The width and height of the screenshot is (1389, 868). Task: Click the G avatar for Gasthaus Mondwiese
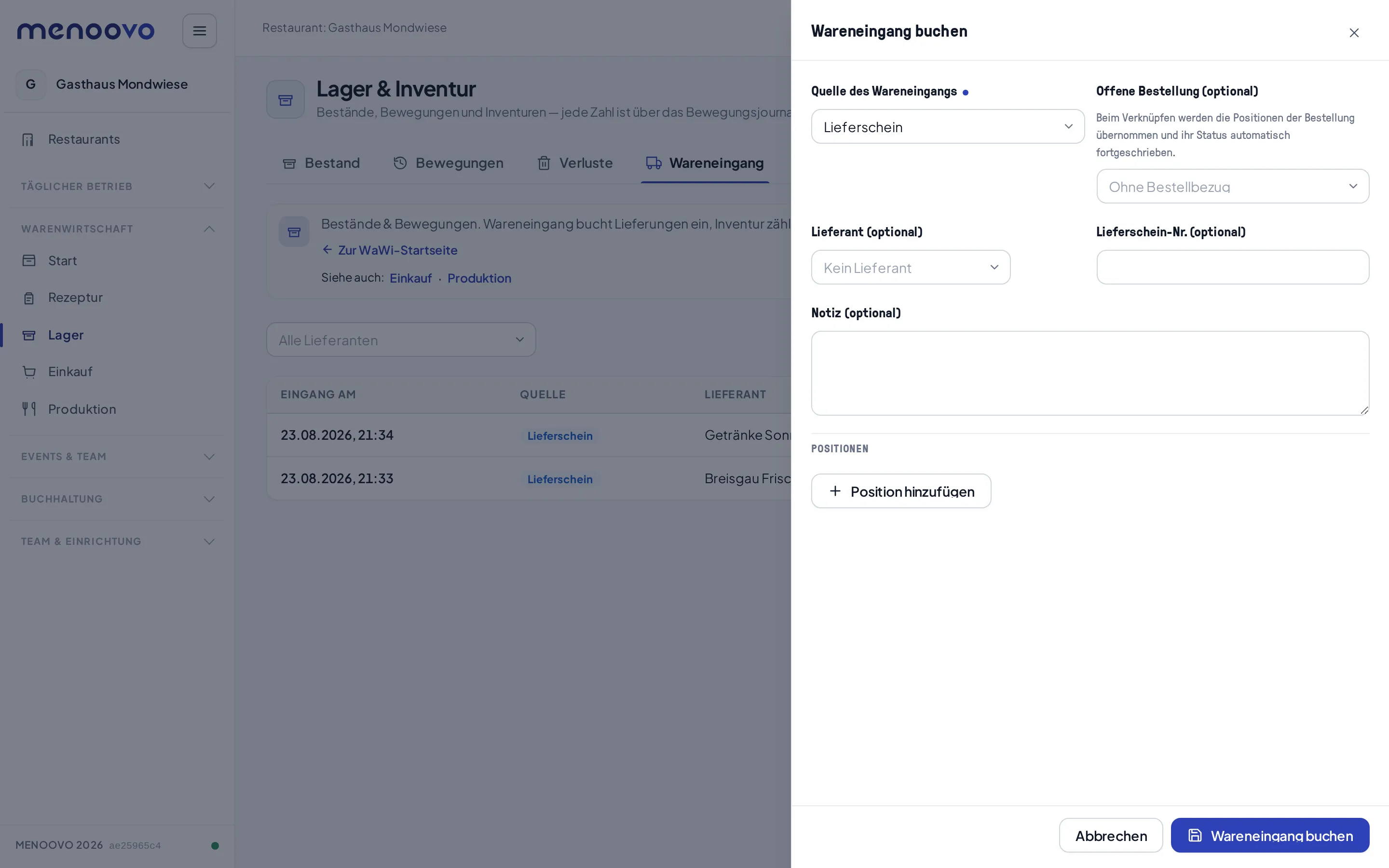coord(31,84)
